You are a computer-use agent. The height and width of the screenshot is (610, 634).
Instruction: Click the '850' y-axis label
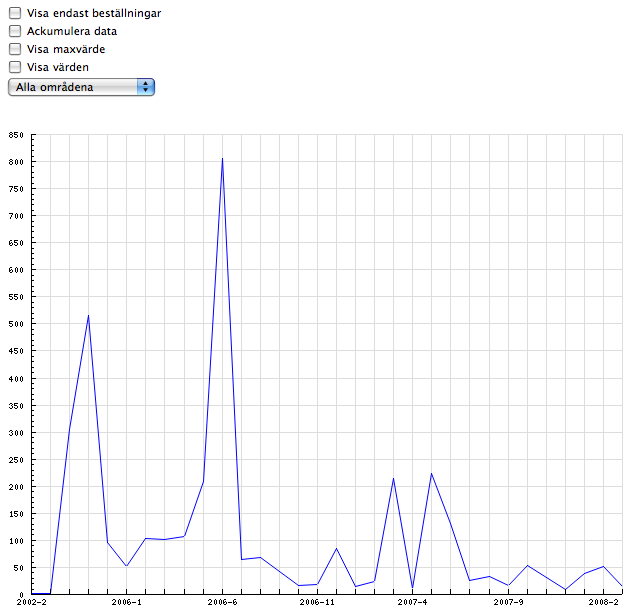point(16,135)
